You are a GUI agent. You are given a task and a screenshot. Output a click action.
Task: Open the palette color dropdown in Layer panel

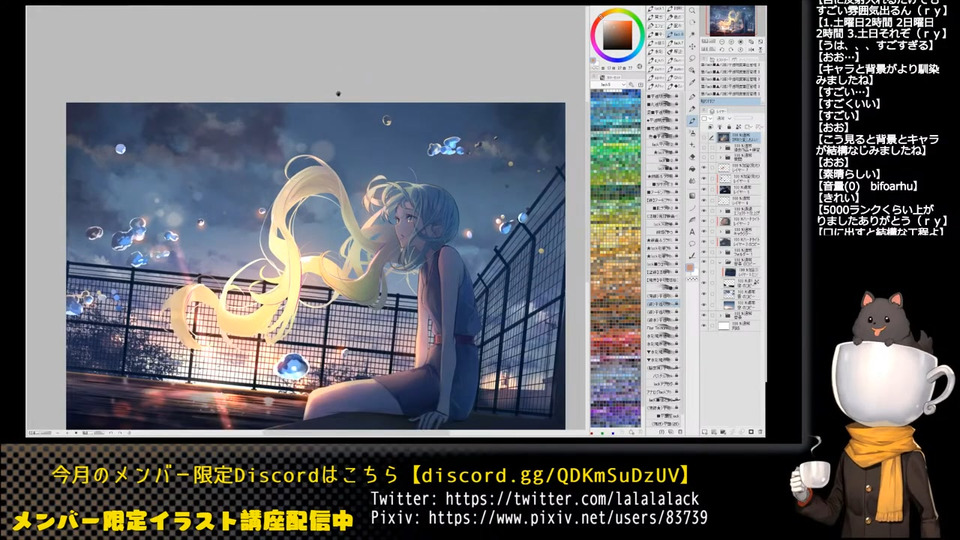[x=707, y=119]
